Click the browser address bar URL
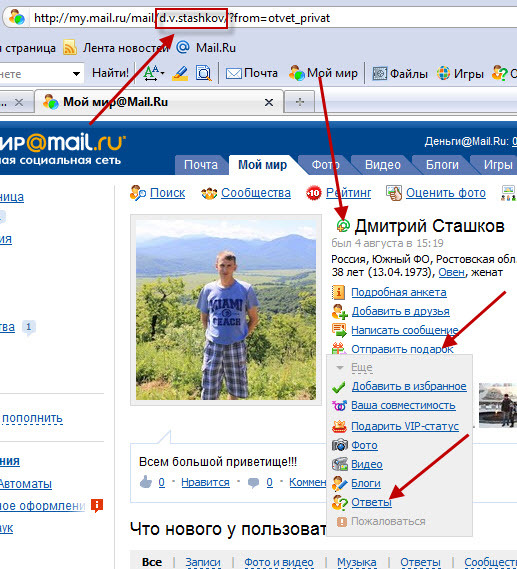517x569 pixels. tap(182, 18)
